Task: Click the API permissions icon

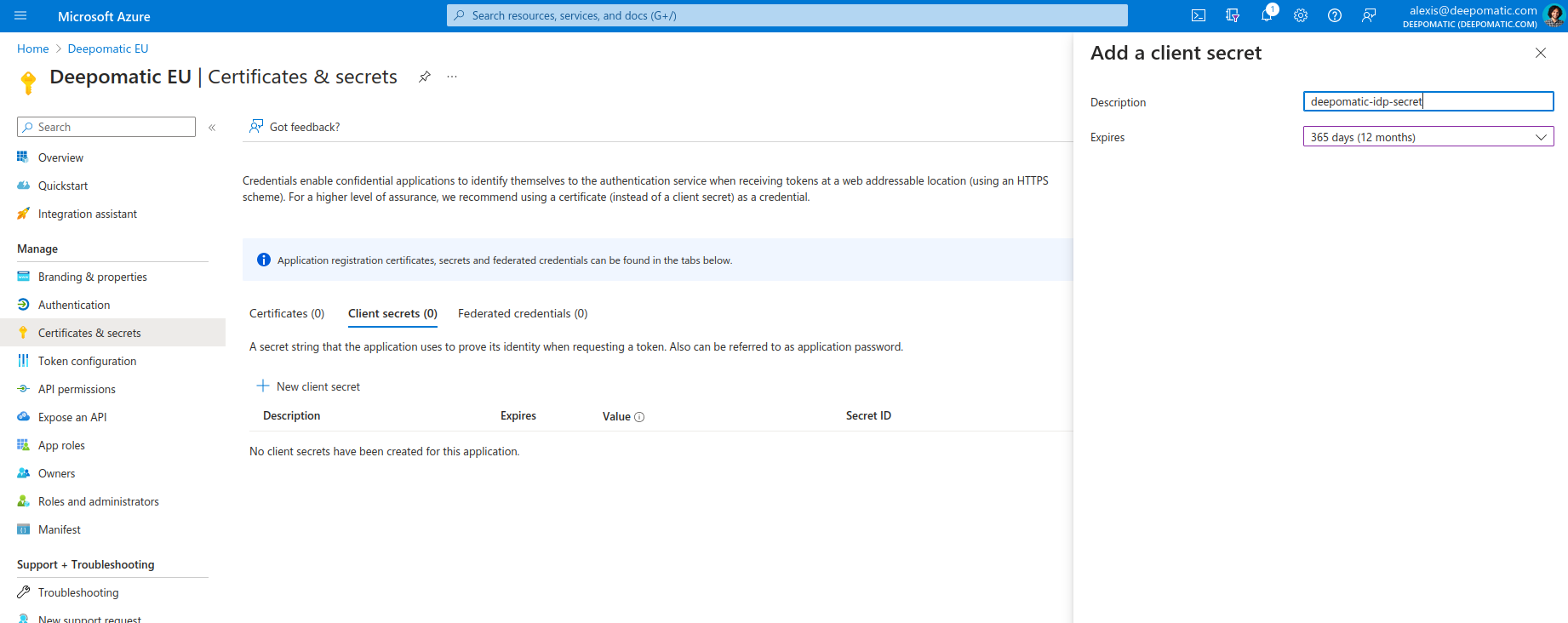Action: pyautogui.click(x=23, y=389)
